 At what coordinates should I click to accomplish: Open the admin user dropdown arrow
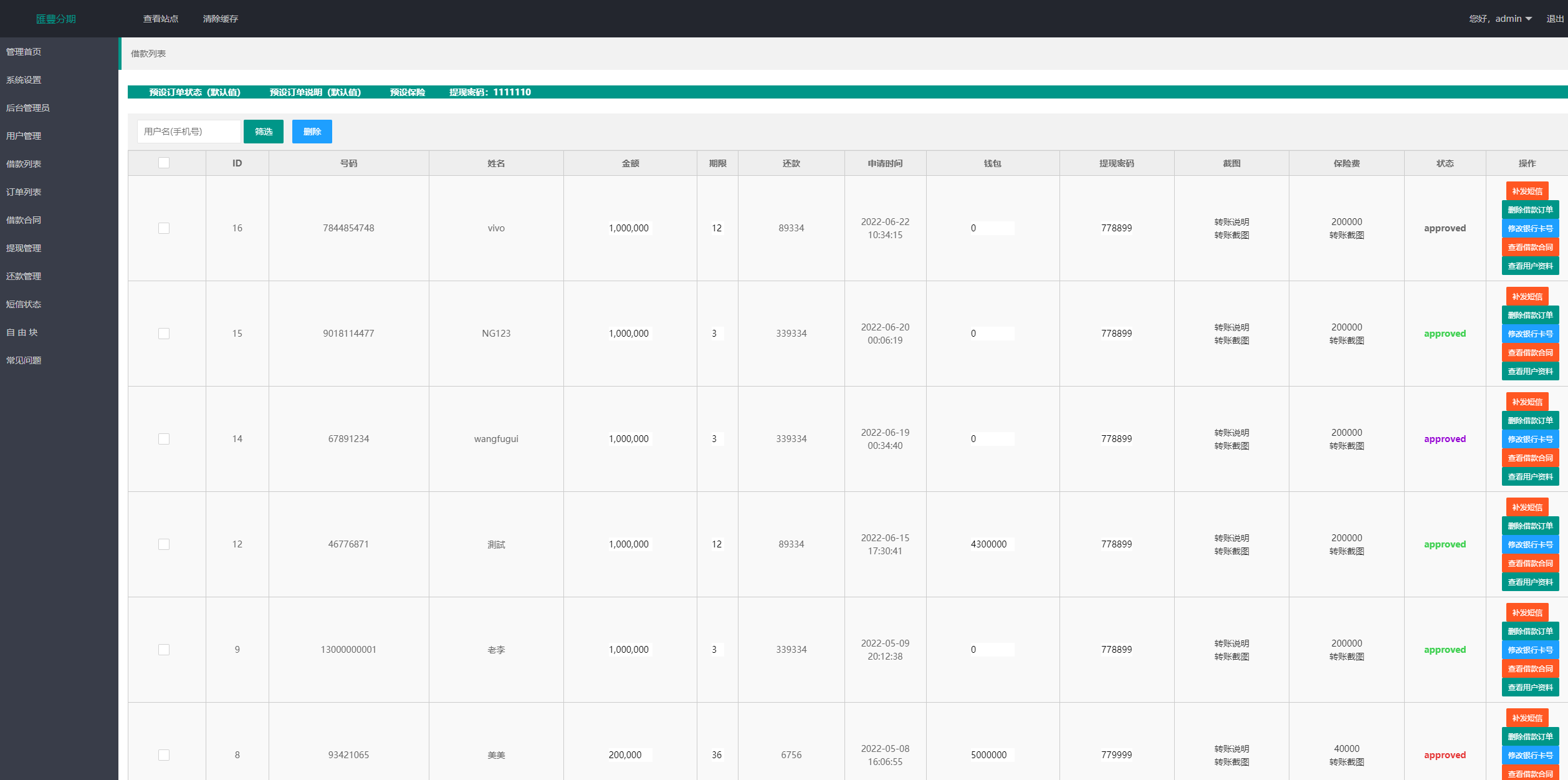click(1528, 19)
